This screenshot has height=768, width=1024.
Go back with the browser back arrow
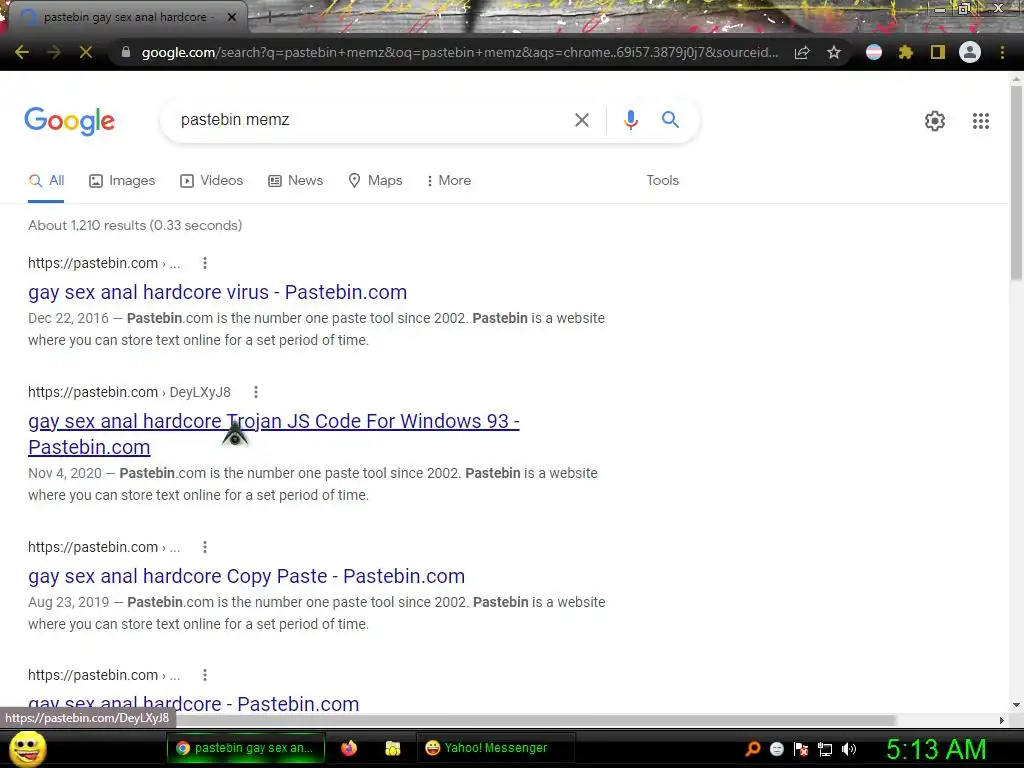(x=22, y=52)
